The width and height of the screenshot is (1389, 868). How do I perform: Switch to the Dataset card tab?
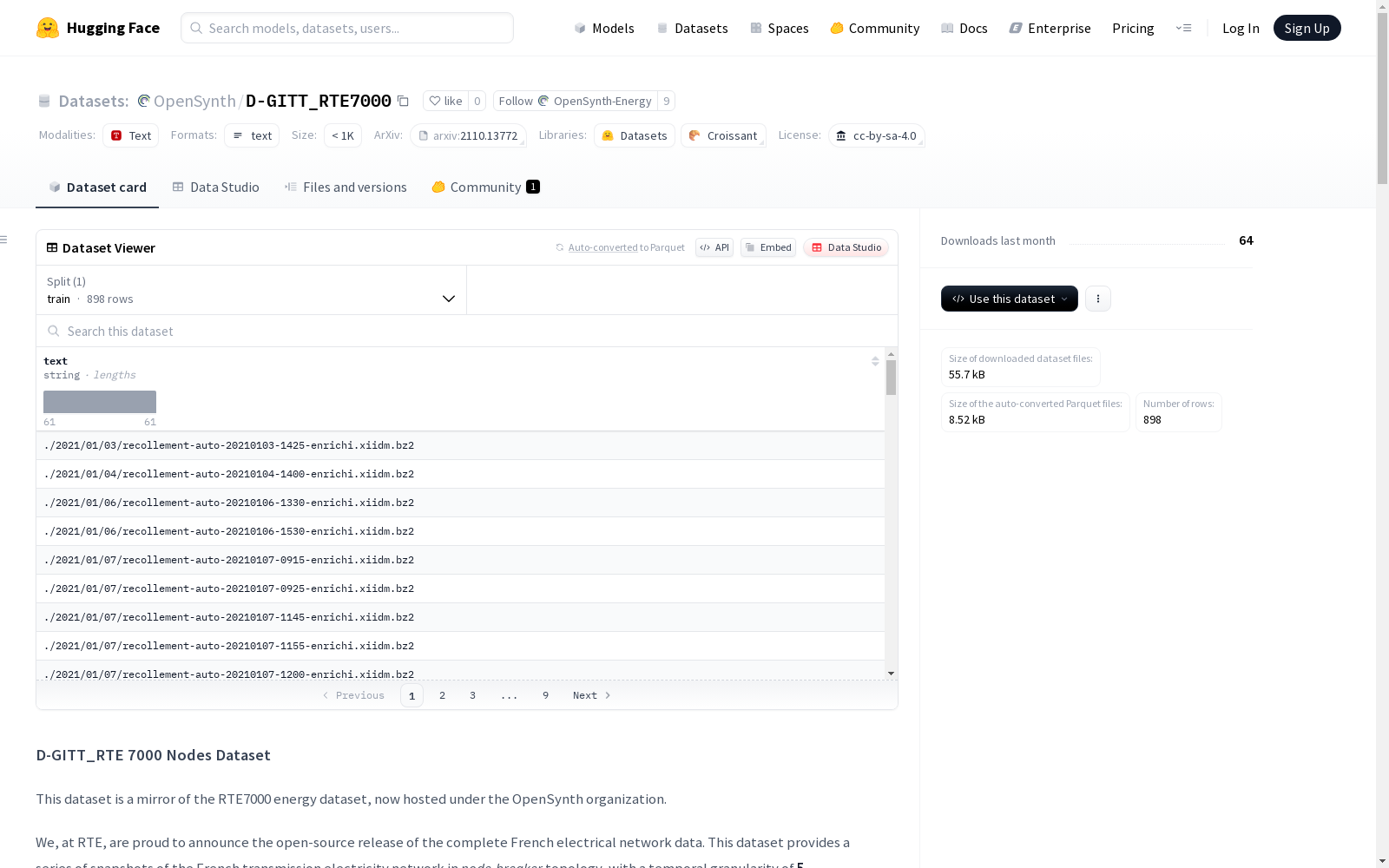click(x=97, y=187)
